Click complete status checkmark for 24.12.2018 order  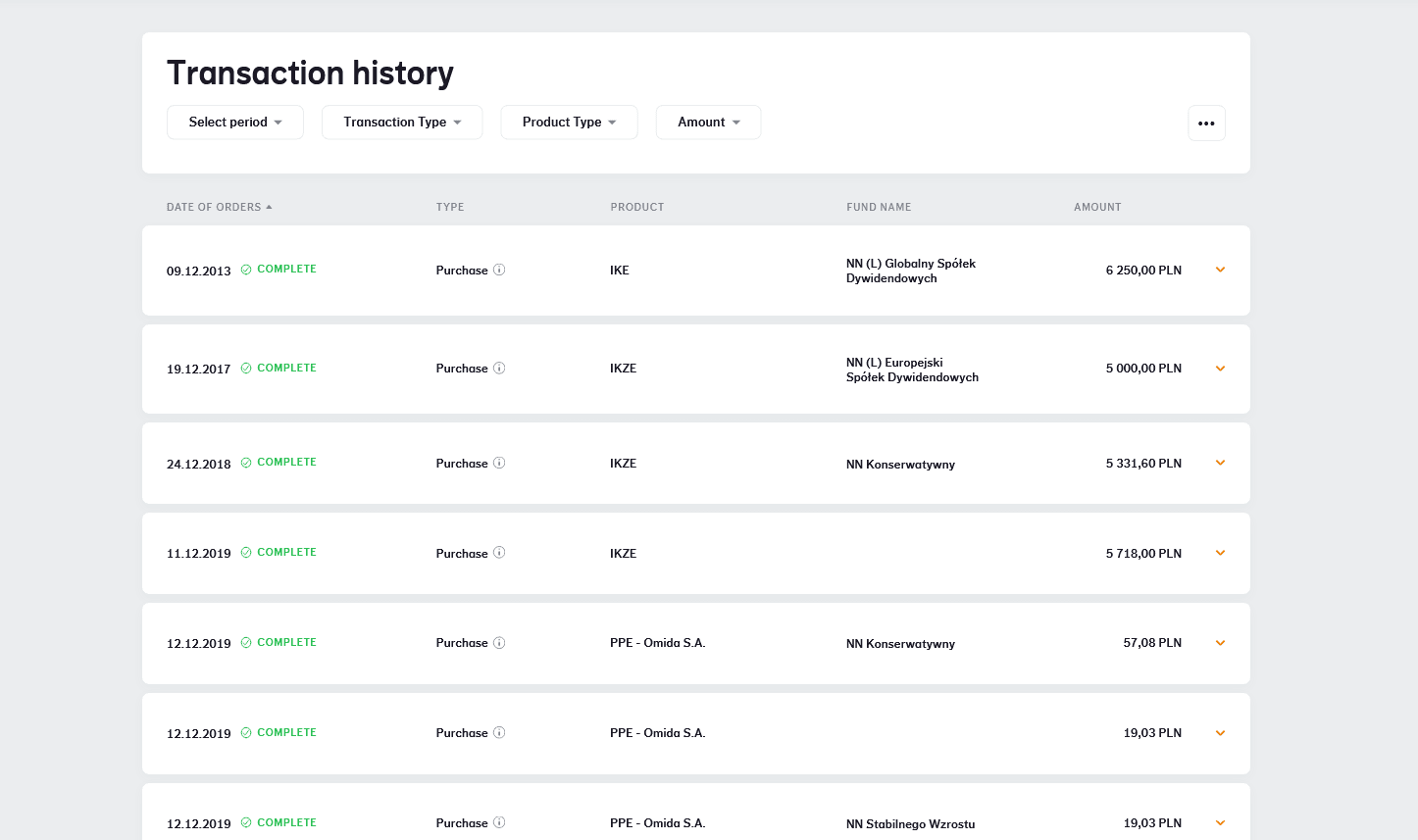[x=246, y=463]
